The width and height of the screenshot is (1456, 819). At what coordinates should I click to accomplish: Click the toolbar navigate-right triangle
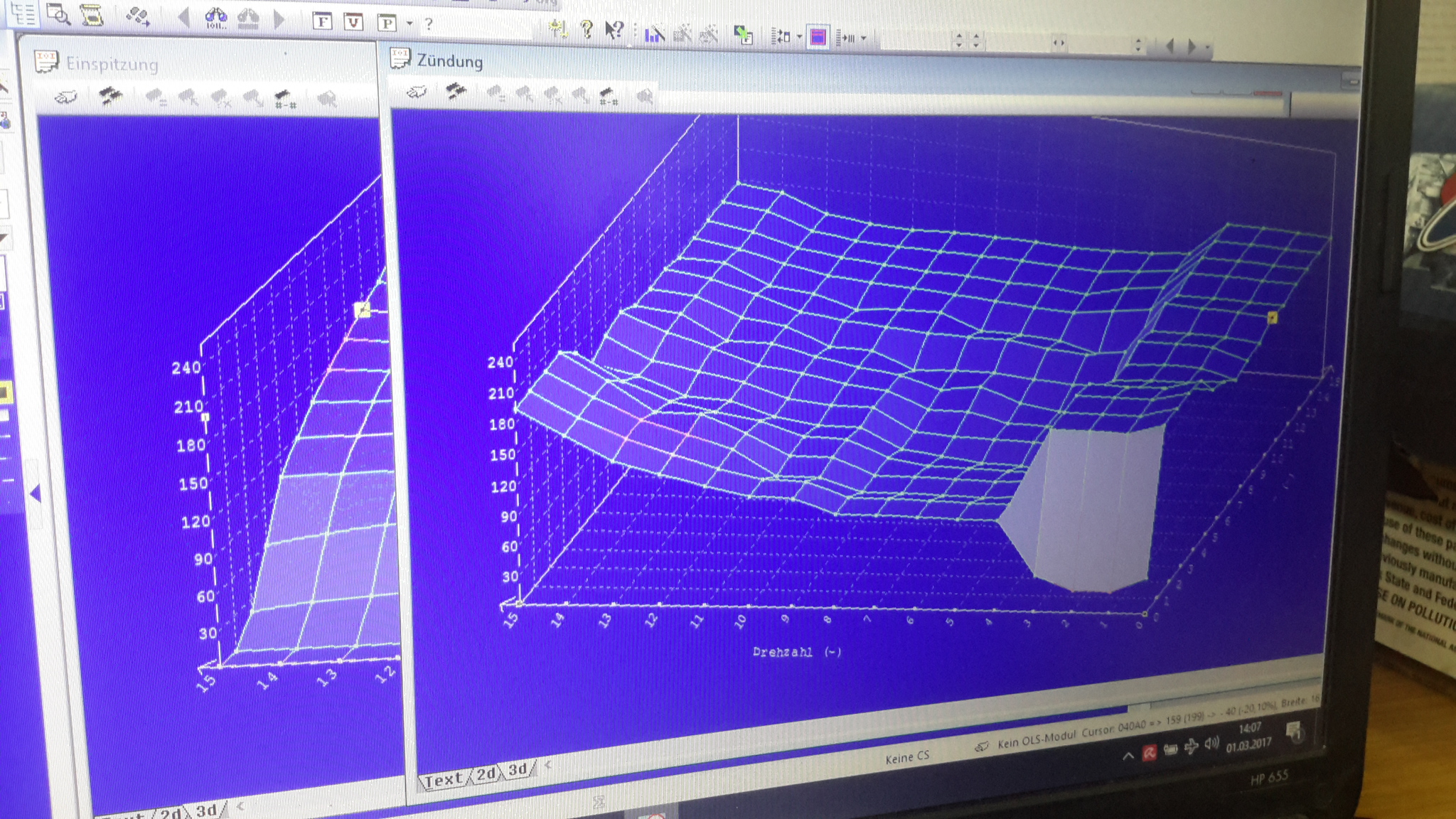pyautogui.click(x=1192, y=47)
